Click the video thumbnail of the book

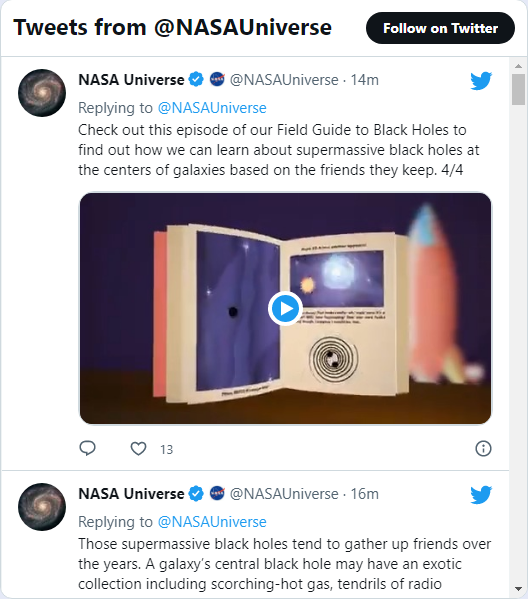[x=285, y=308]
